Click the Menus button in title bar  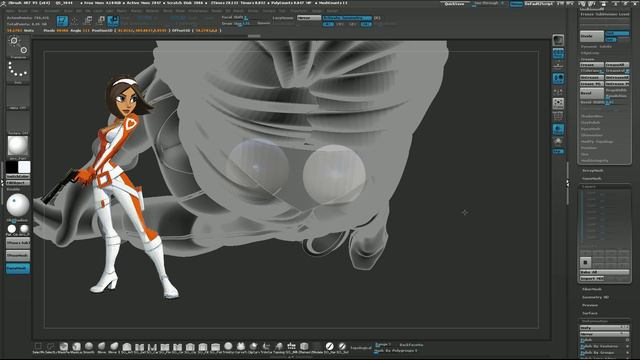click(516, 4)
